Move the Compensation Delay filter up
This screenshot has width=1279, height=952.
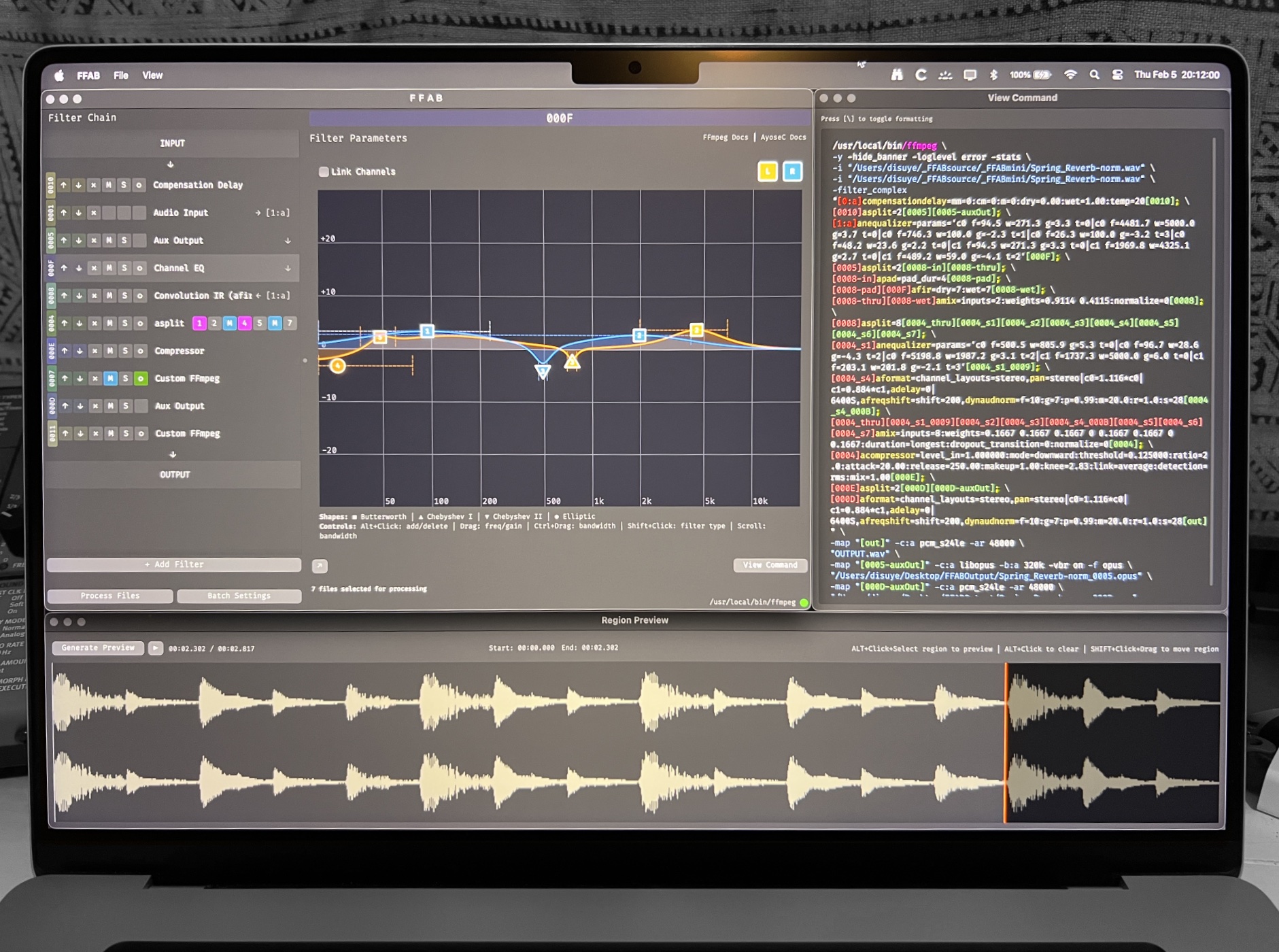(x=64, y=185)
